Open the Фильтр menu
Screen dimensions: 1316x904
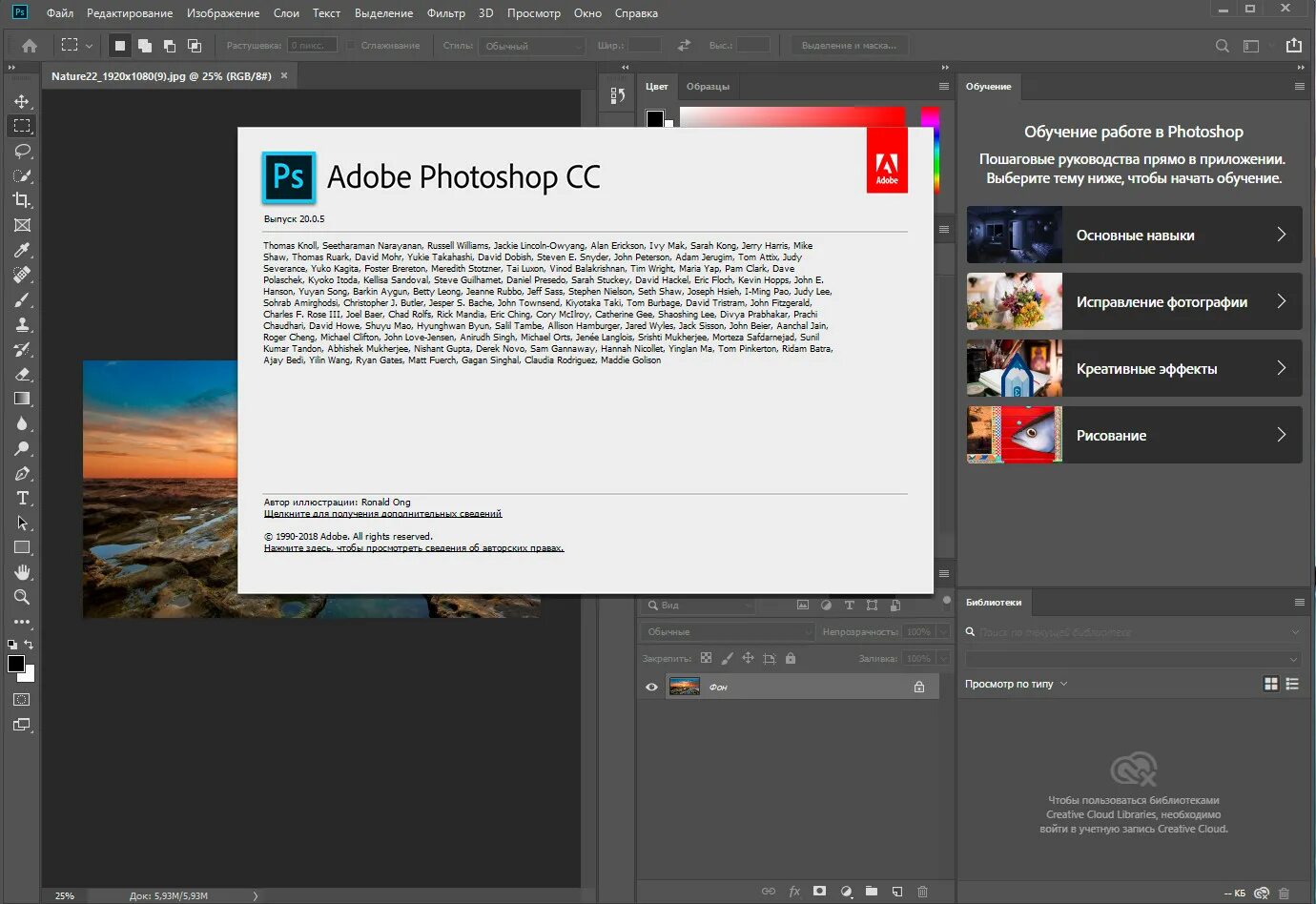446,13
